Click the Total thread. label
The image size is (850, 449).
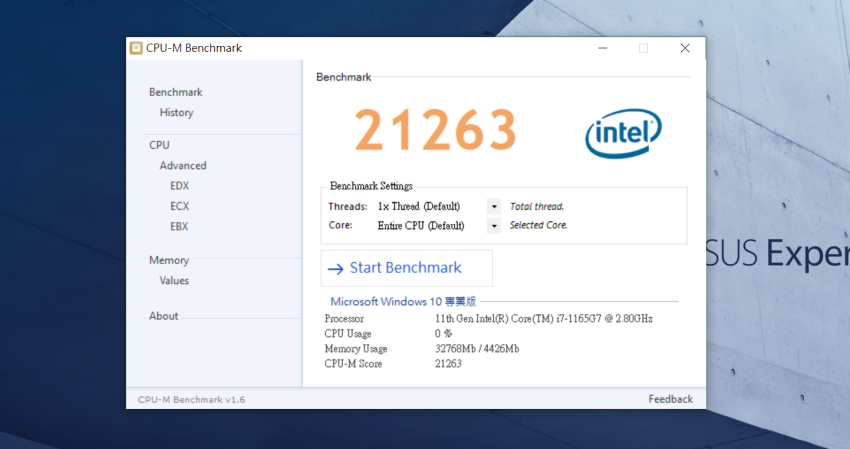pyautogui.click(x=537, y=207)
